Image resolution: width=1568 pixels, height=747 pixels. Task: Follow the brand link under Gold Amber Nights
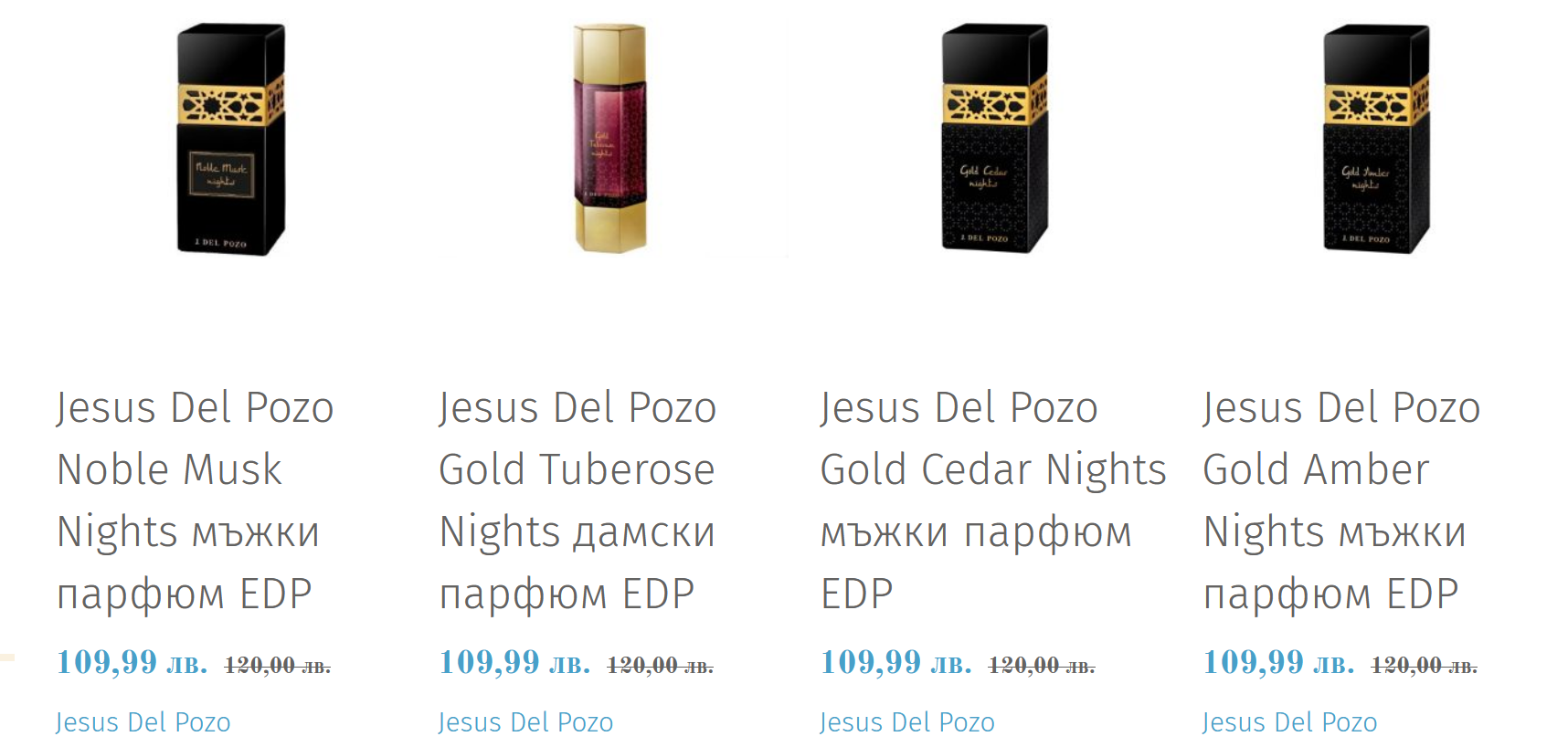point(1289,722)
